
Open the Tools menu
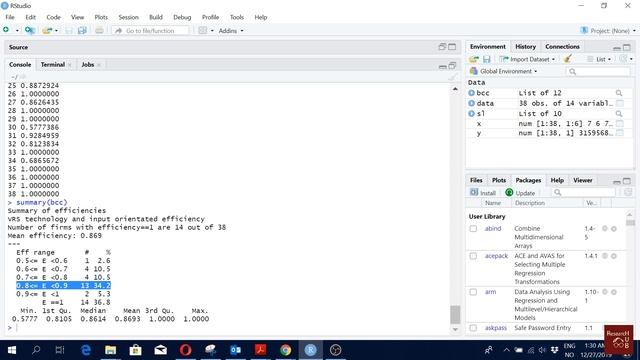[237, 17]
